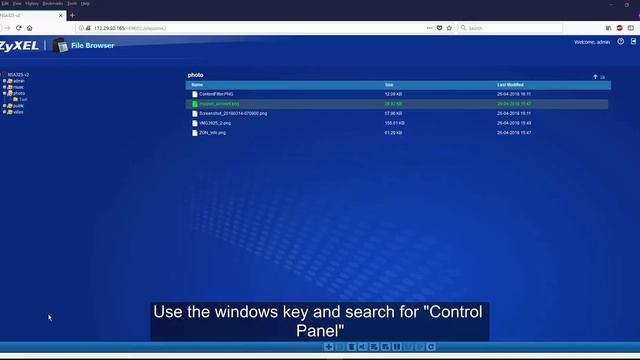Select the Test subfolder in tree
Screen dimensions: 640x360
[x=23, y=99]
